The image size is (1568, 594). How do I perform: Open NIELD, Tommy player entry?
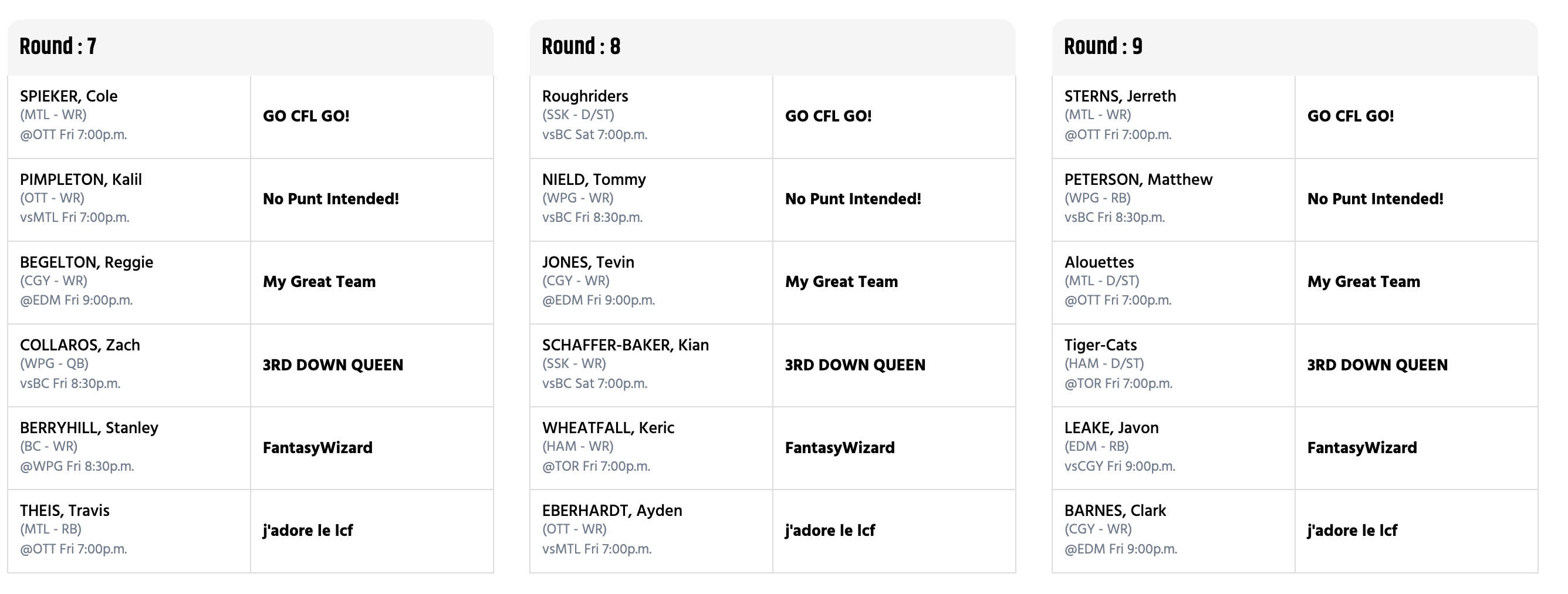[594, 180]
